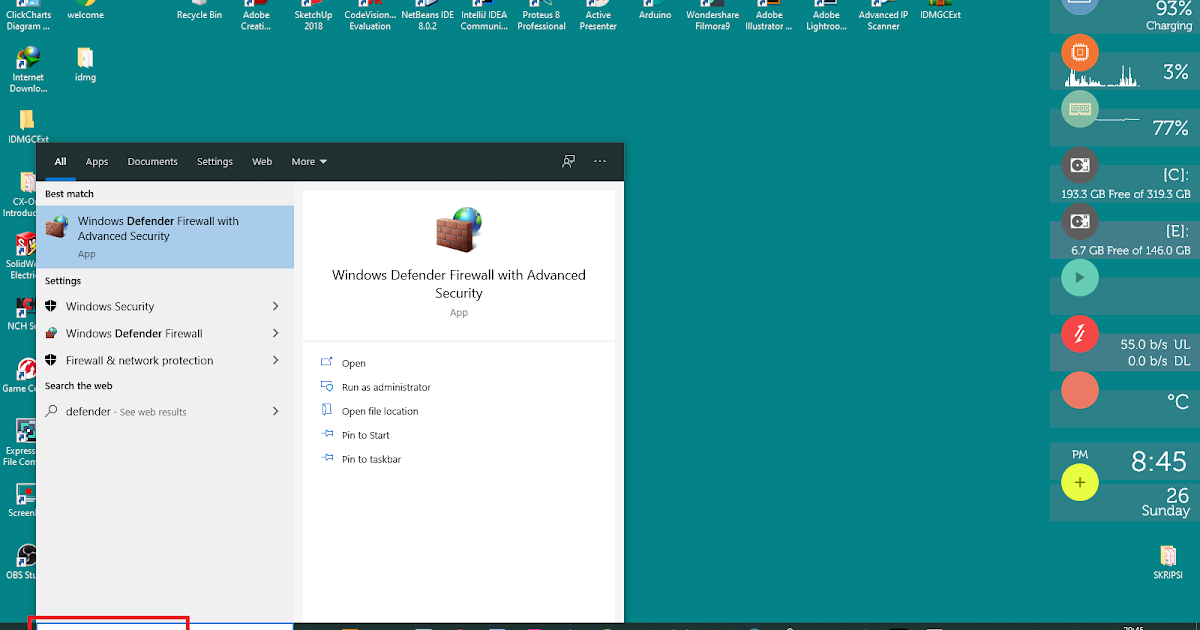Select the SketchUp 2018 desktop shortcut

pos(313,15)
